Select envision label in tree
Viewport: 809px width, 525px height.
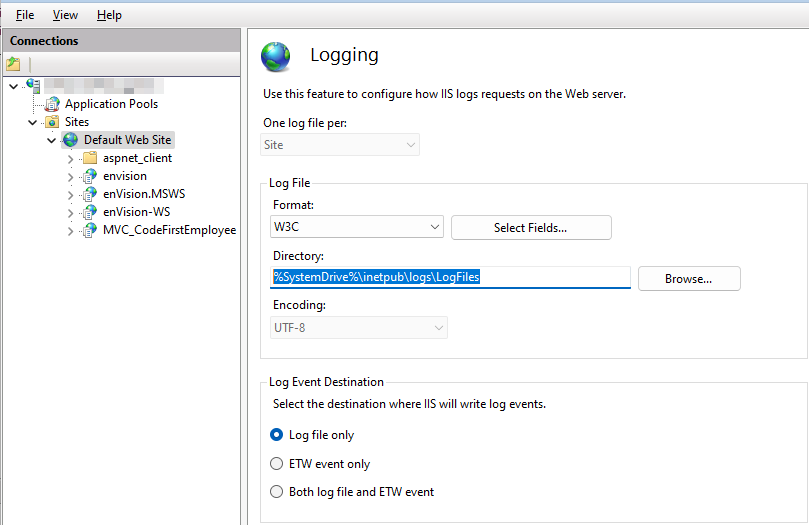[125, 176]
